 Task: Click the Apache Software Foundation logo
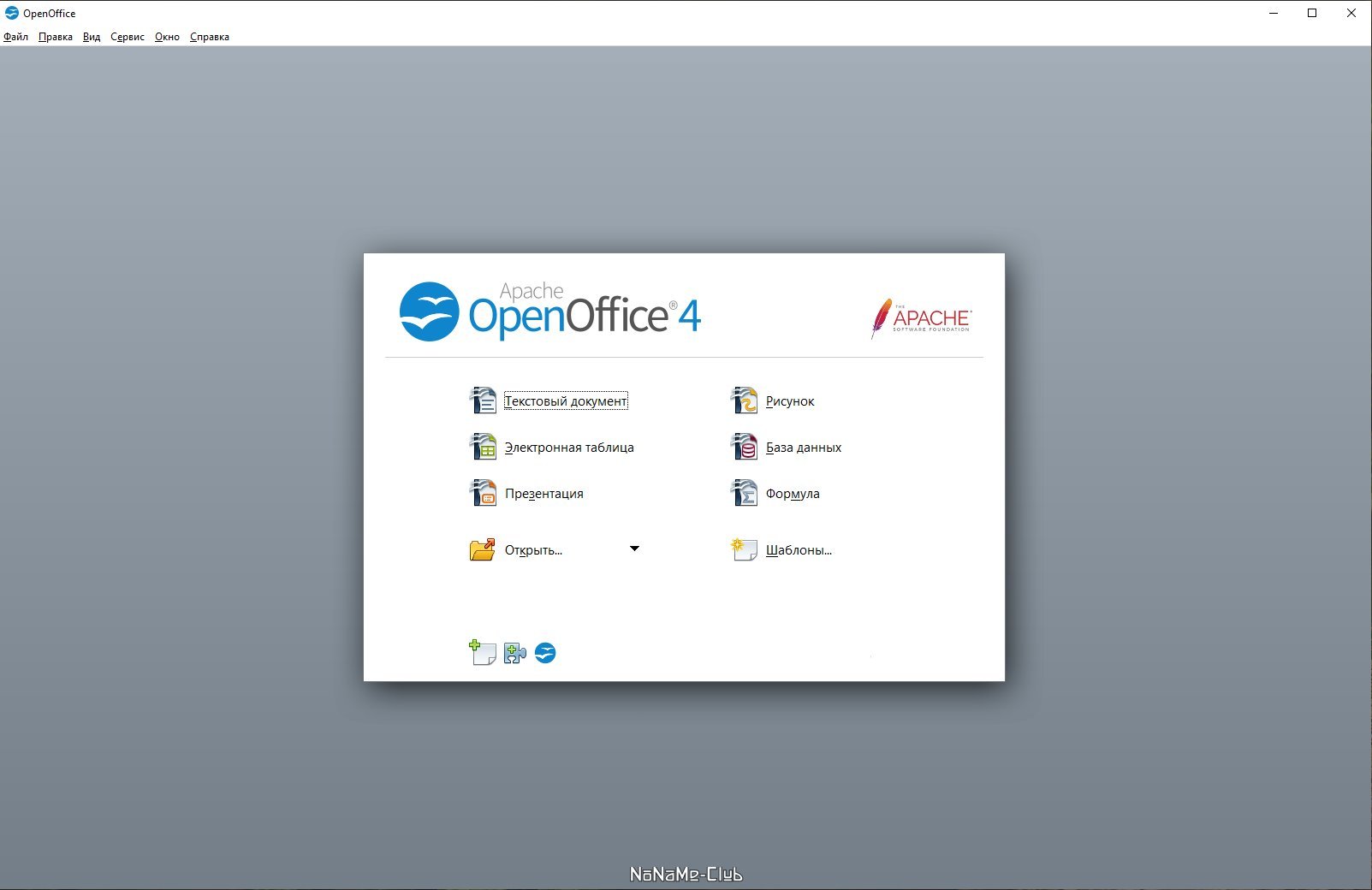click(921, 318)
